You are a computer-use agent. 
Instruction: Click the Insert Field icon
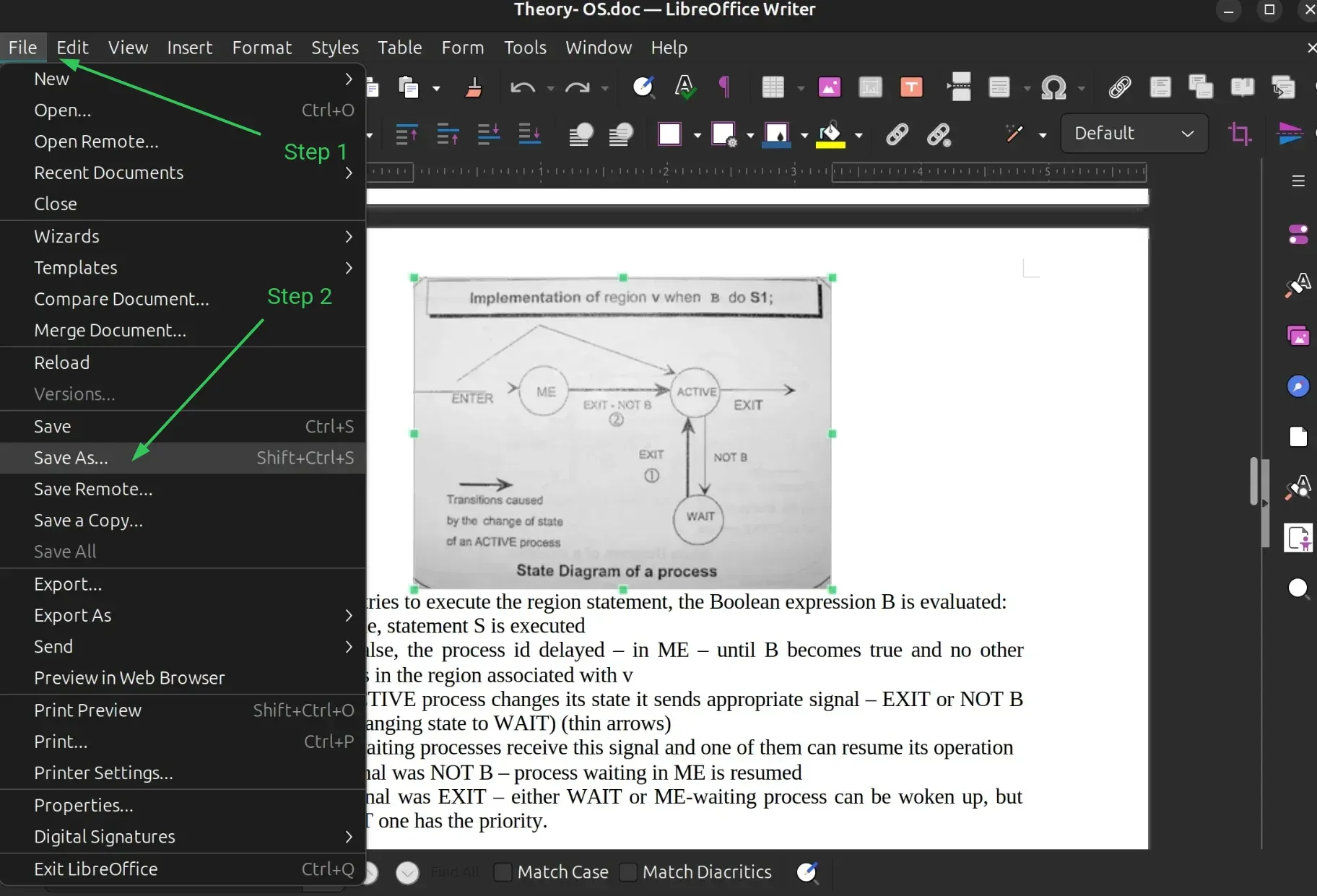(x=999, y=87)
